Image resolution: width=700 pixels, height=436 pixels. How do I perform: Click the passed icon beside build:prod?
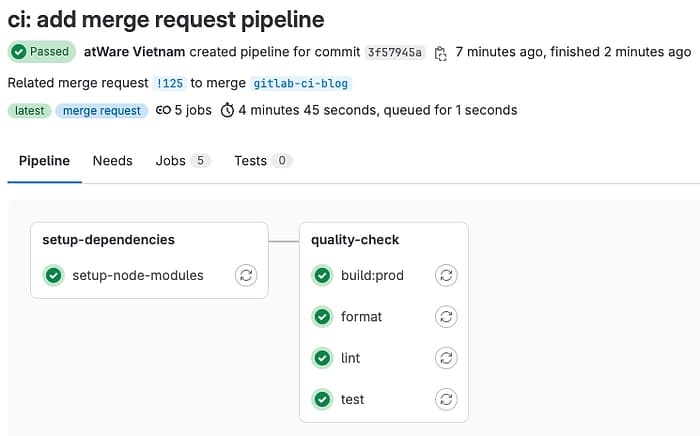point(322,275)
